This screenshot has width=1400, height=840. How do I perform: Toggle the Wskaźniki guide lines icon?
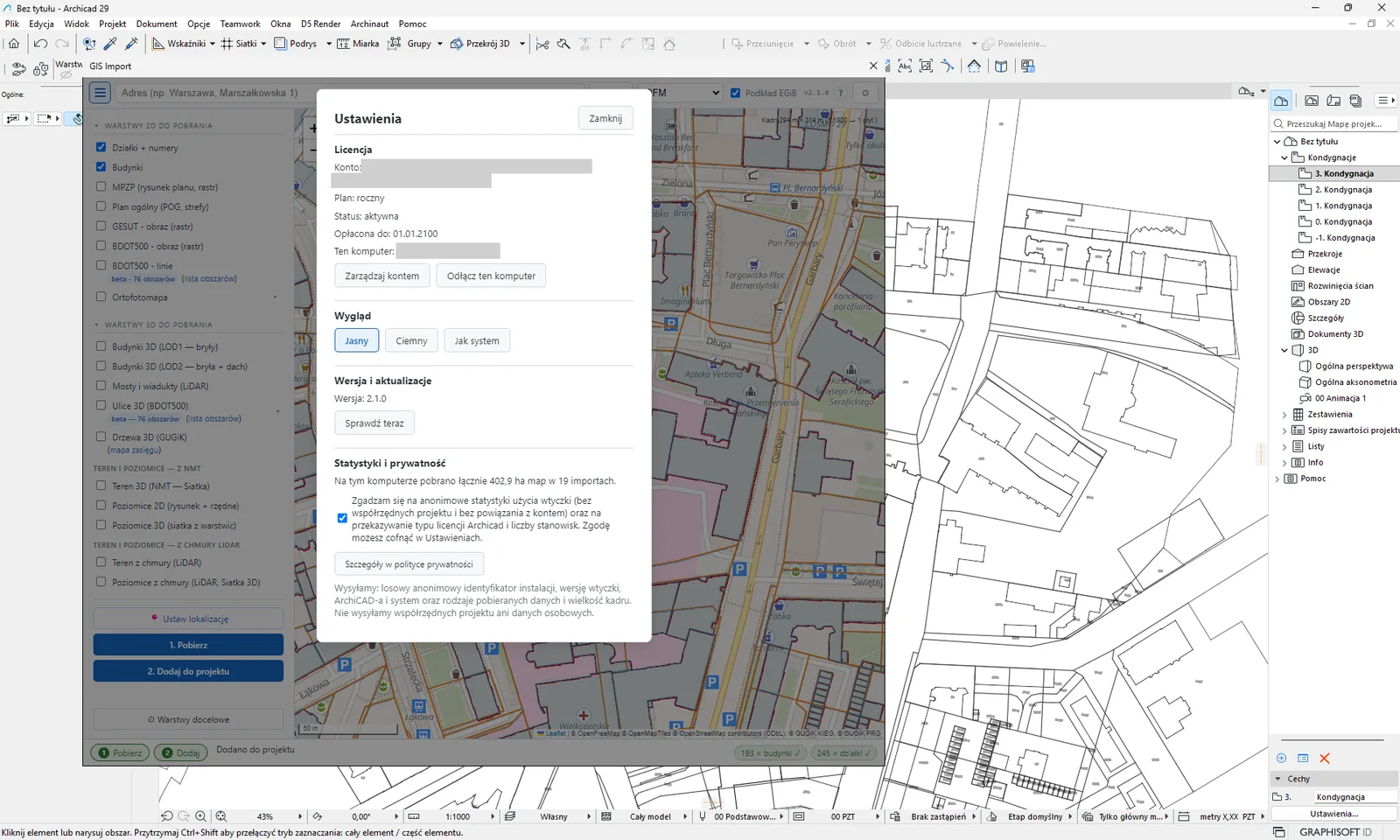coord(157,44)
